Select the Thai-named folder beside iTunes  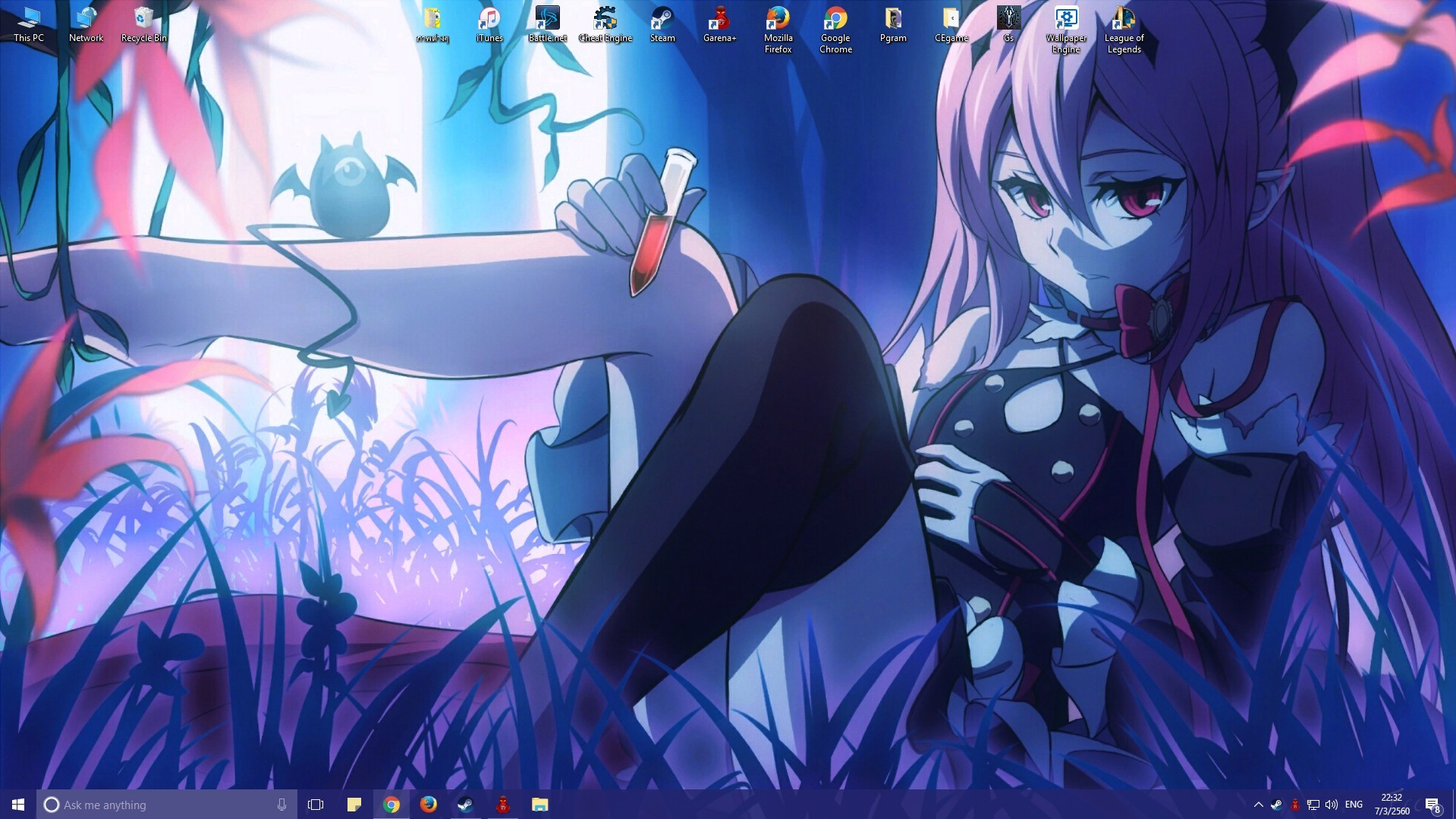(x=432, y=24)
